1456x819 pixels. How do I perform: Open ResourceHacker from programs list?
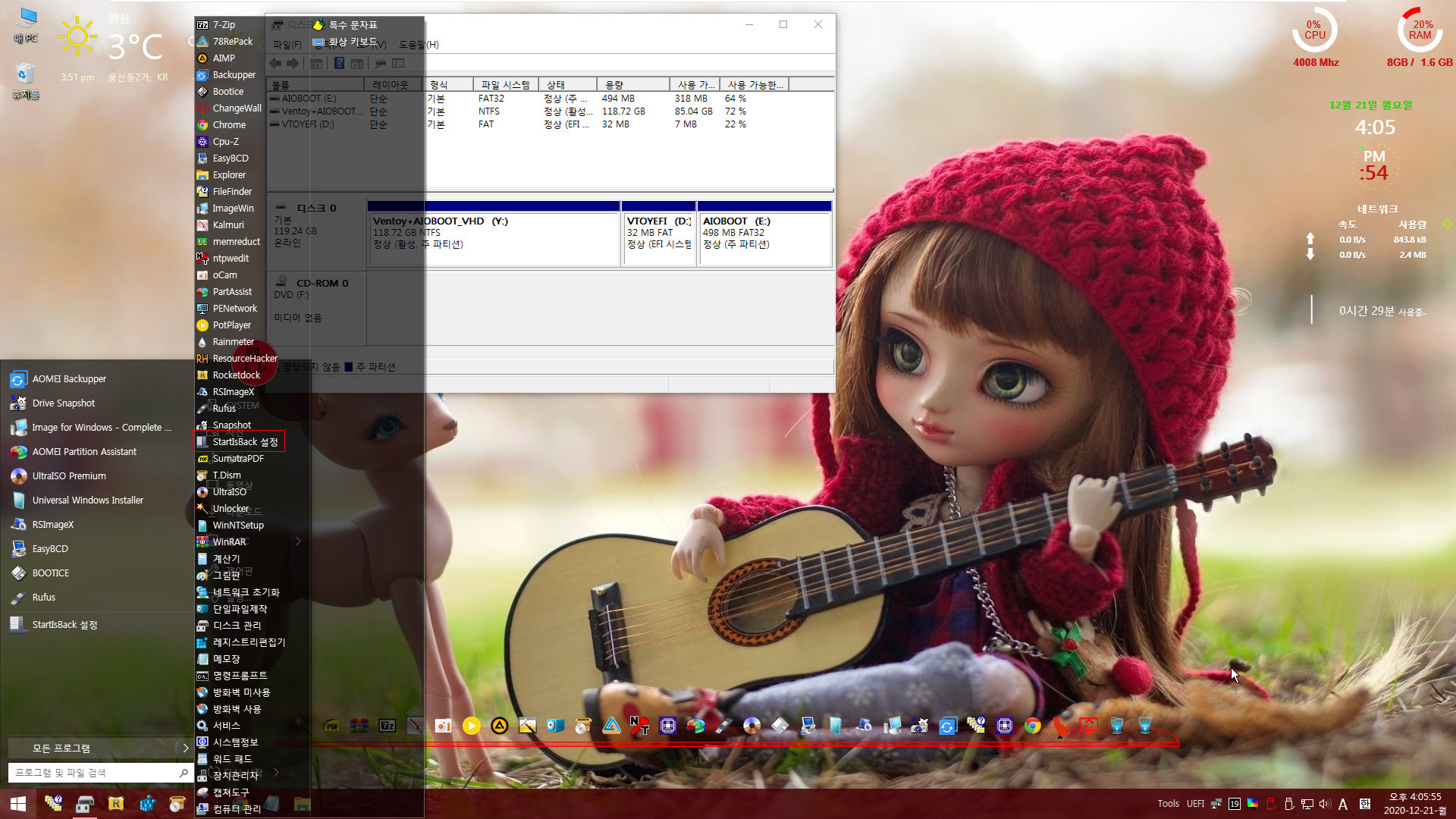[237, 358]
